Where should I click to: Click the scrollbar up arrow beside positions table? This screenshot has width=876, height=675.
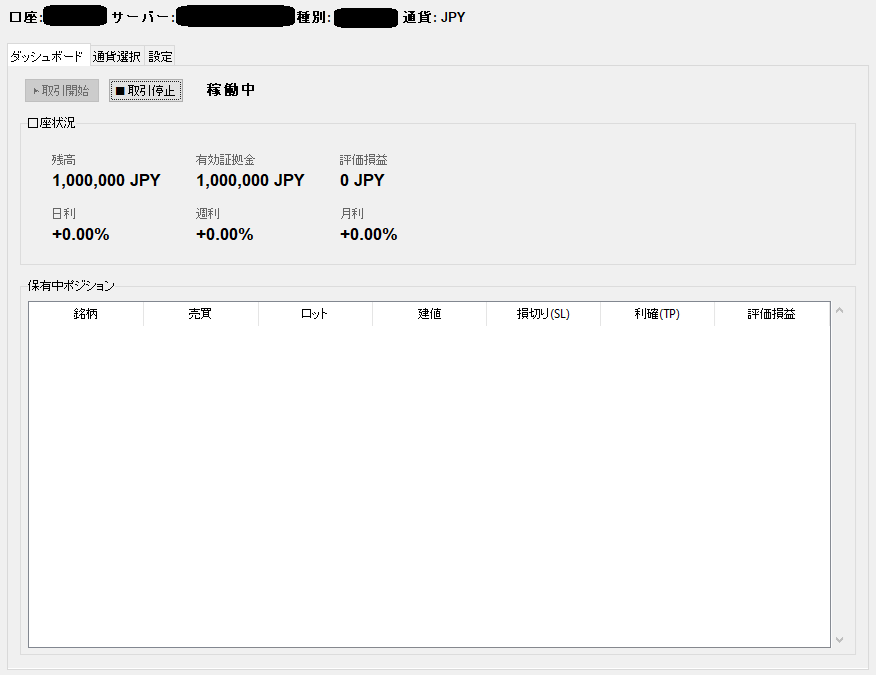(x=839, y=310)
